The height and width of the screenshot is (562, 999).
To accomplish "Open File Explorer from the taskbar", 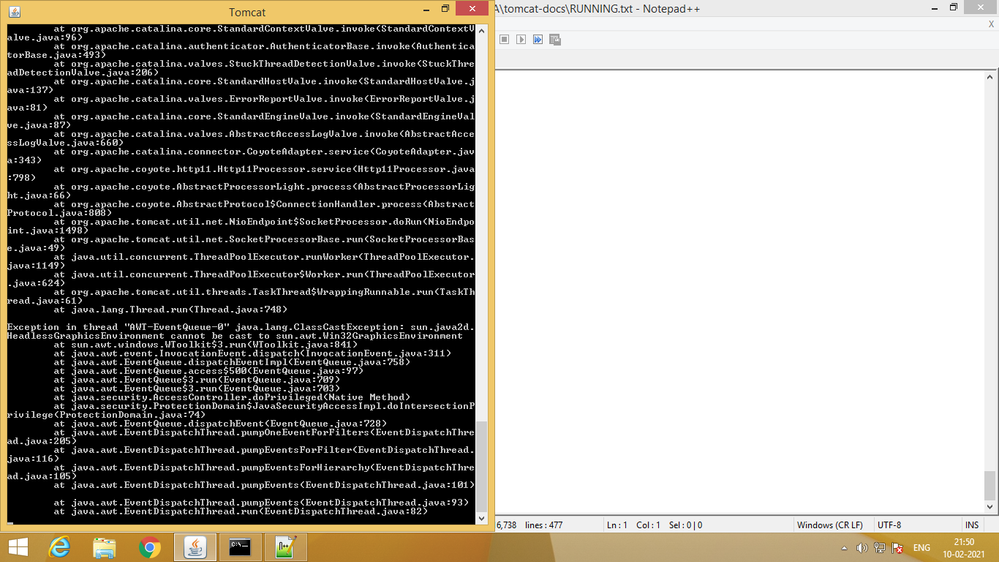I will (104, 547).
